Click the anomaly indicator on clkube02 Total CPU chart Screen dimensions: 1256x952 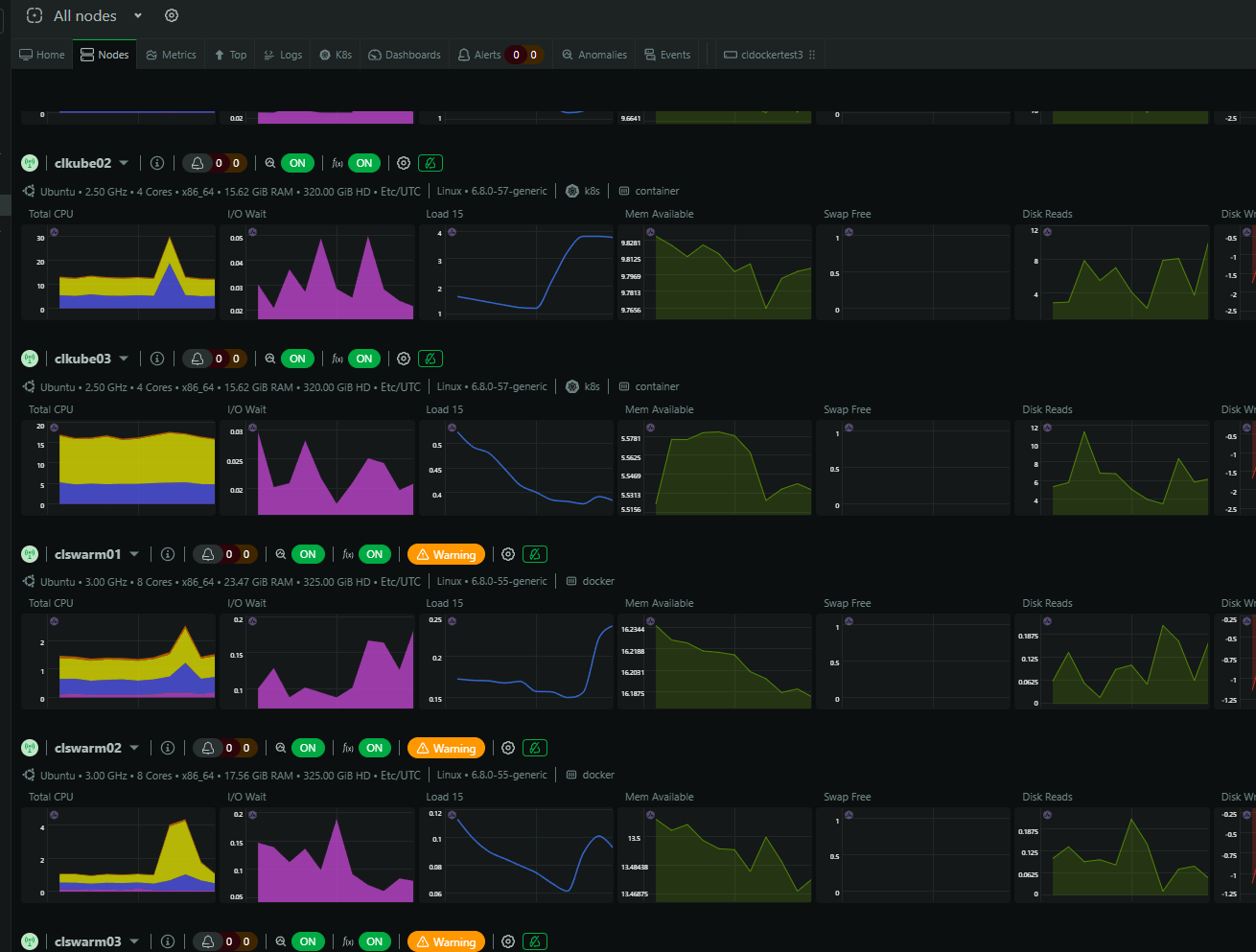(x=55, y=232)
